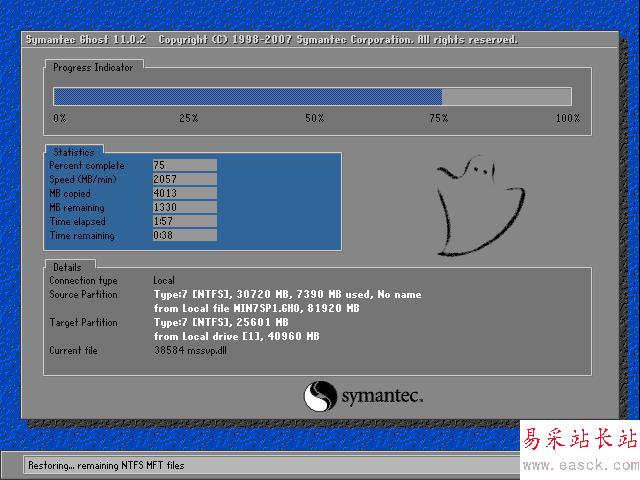This screenshot has width=640, height=480.
Task: Click the 'Time elapsed' label
Action: click(78, 221)
